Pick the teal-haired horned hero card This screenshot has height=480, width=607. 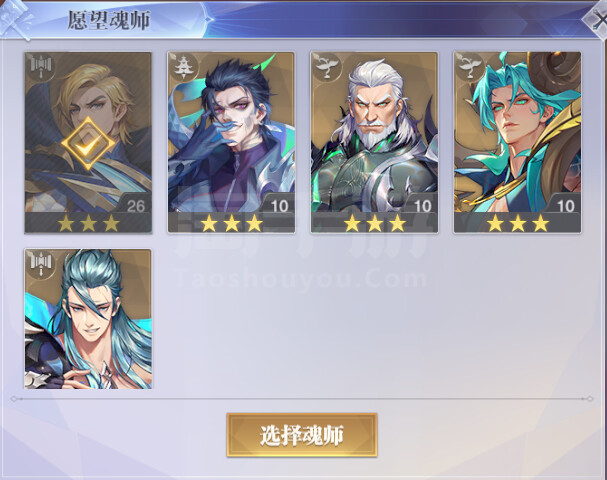click(x=518, y=142)
